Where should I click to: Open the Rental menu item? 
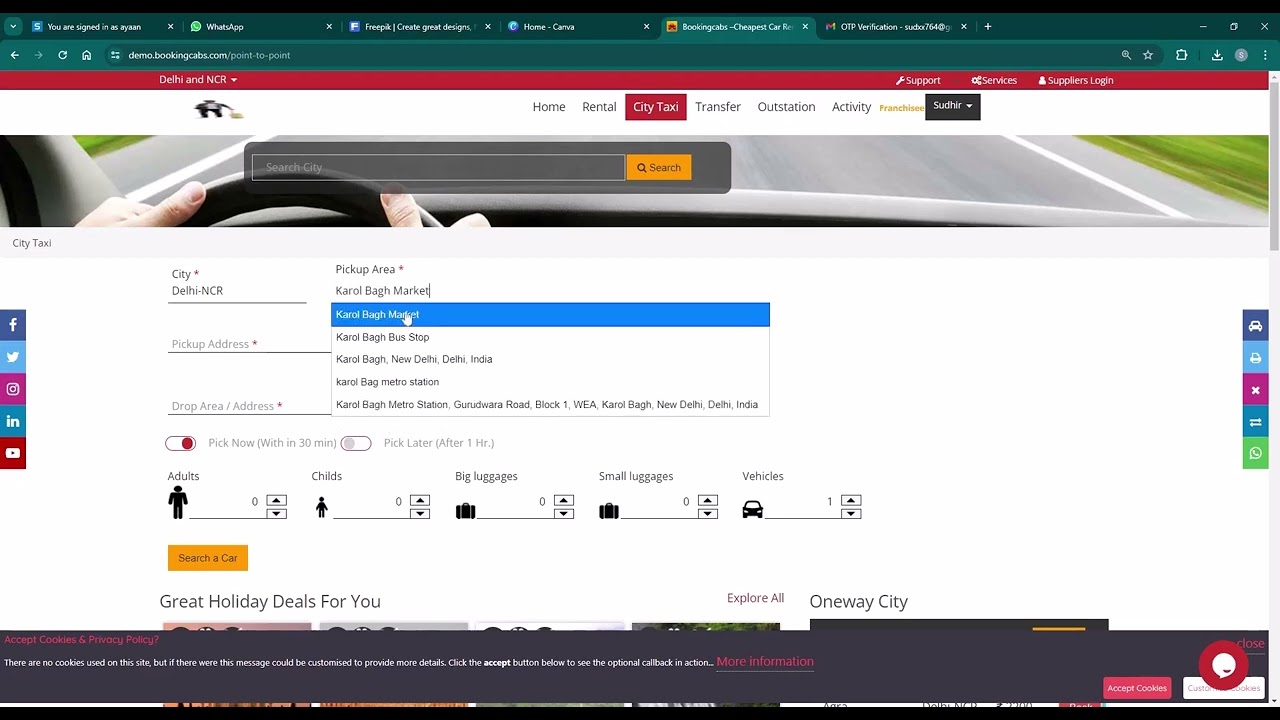[x=599, y=107]
